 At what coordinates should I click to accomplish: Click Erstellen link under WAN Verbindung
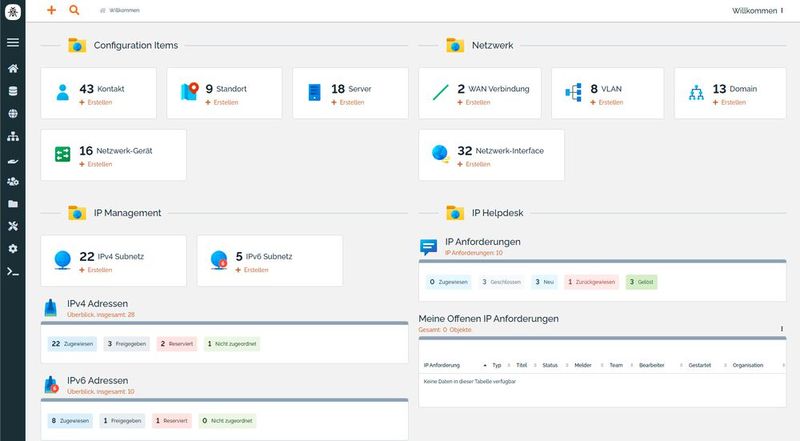point(474,103)
